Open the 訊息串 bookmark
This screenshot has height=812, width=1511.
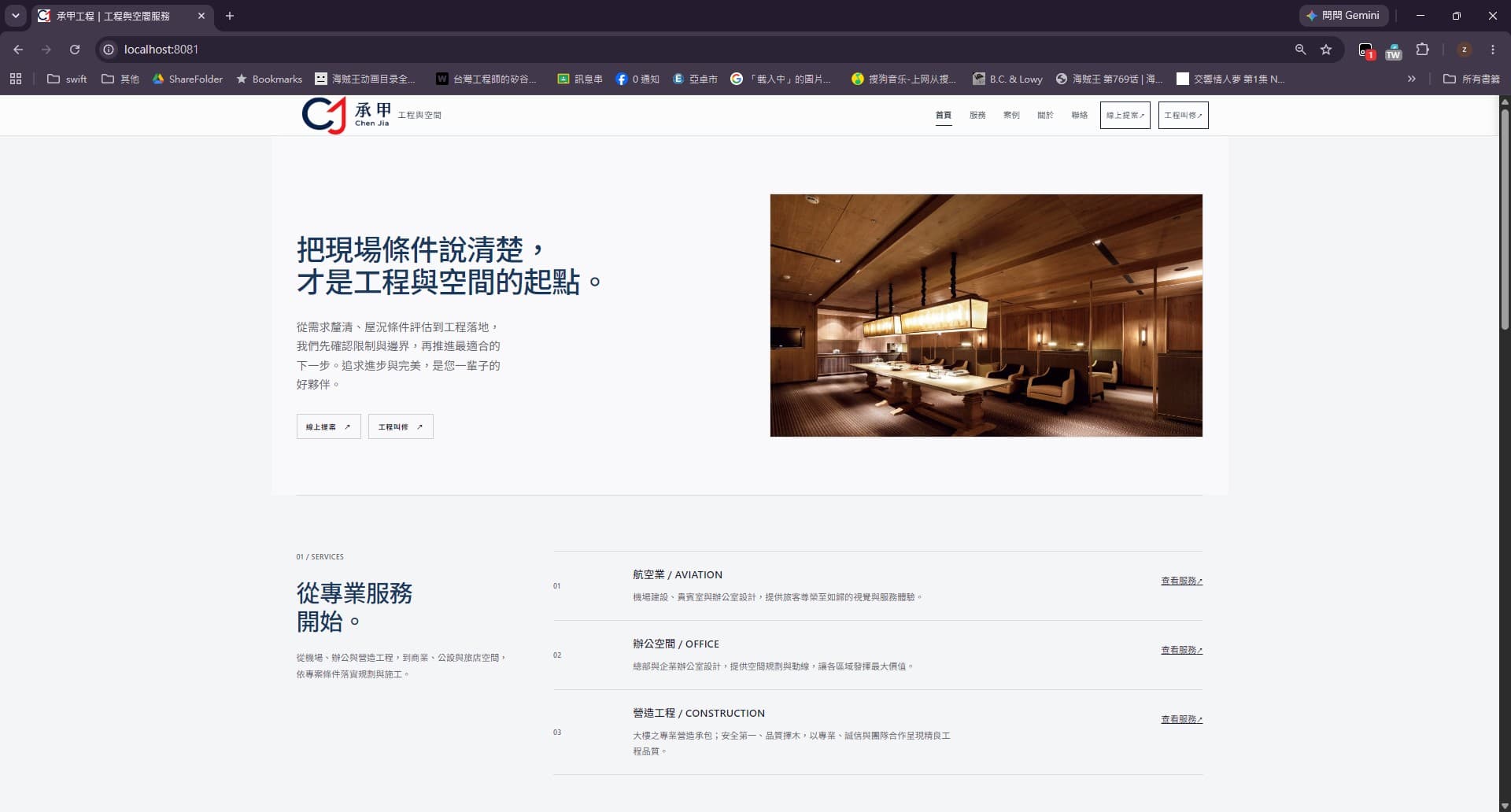pyautogui.click(x=580, y=79)
